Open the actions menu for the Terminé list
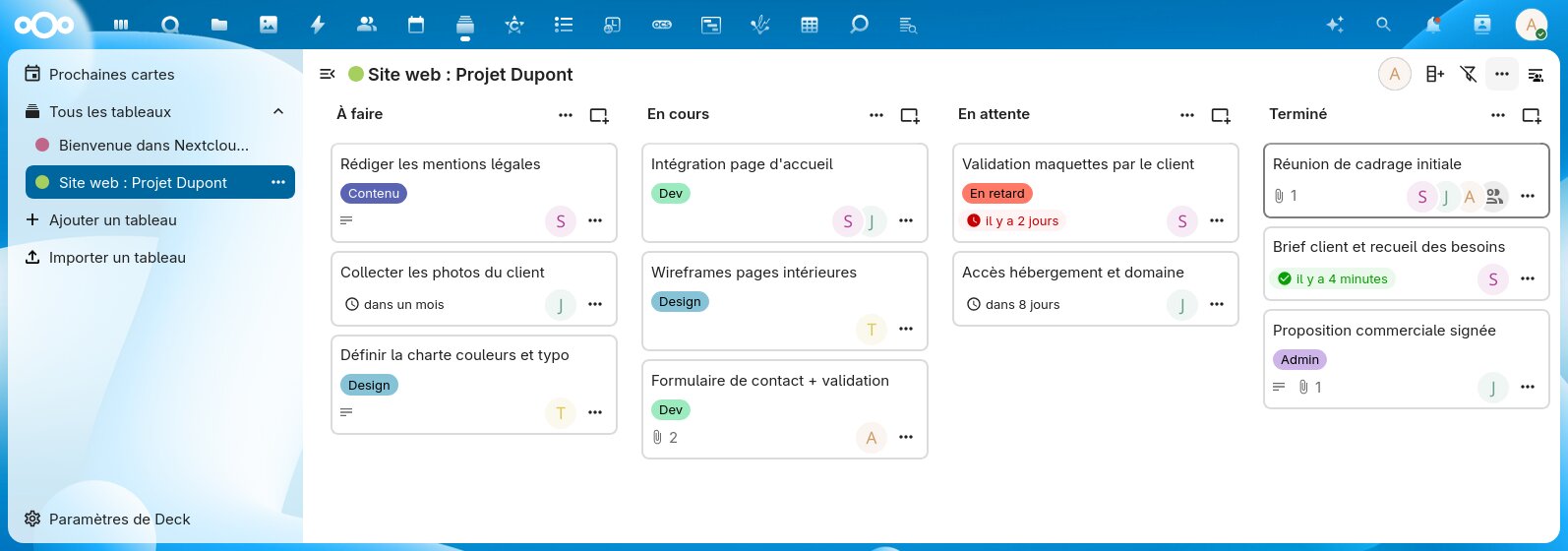 click(x=1498, y=115)
